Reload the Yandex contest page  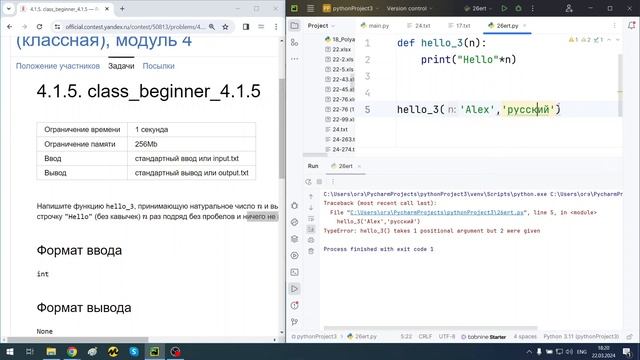(x=39, y=27)
